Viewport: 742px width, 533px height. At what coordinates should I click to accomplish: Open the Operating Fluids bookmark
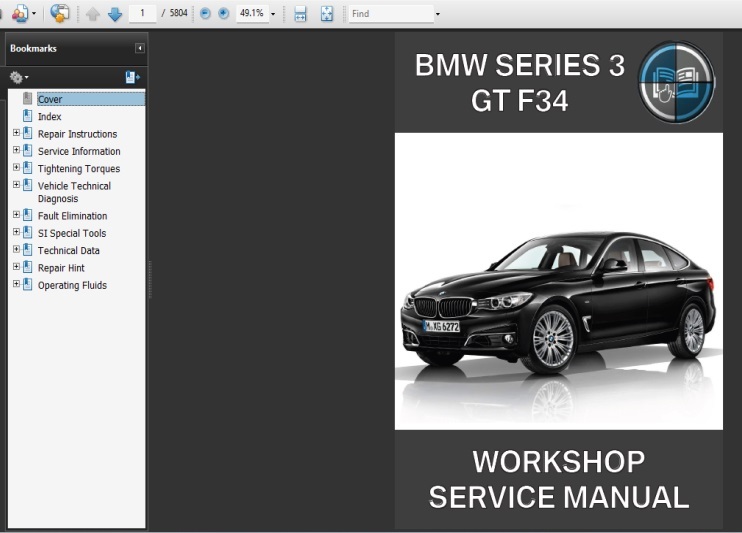coord(72,285)
